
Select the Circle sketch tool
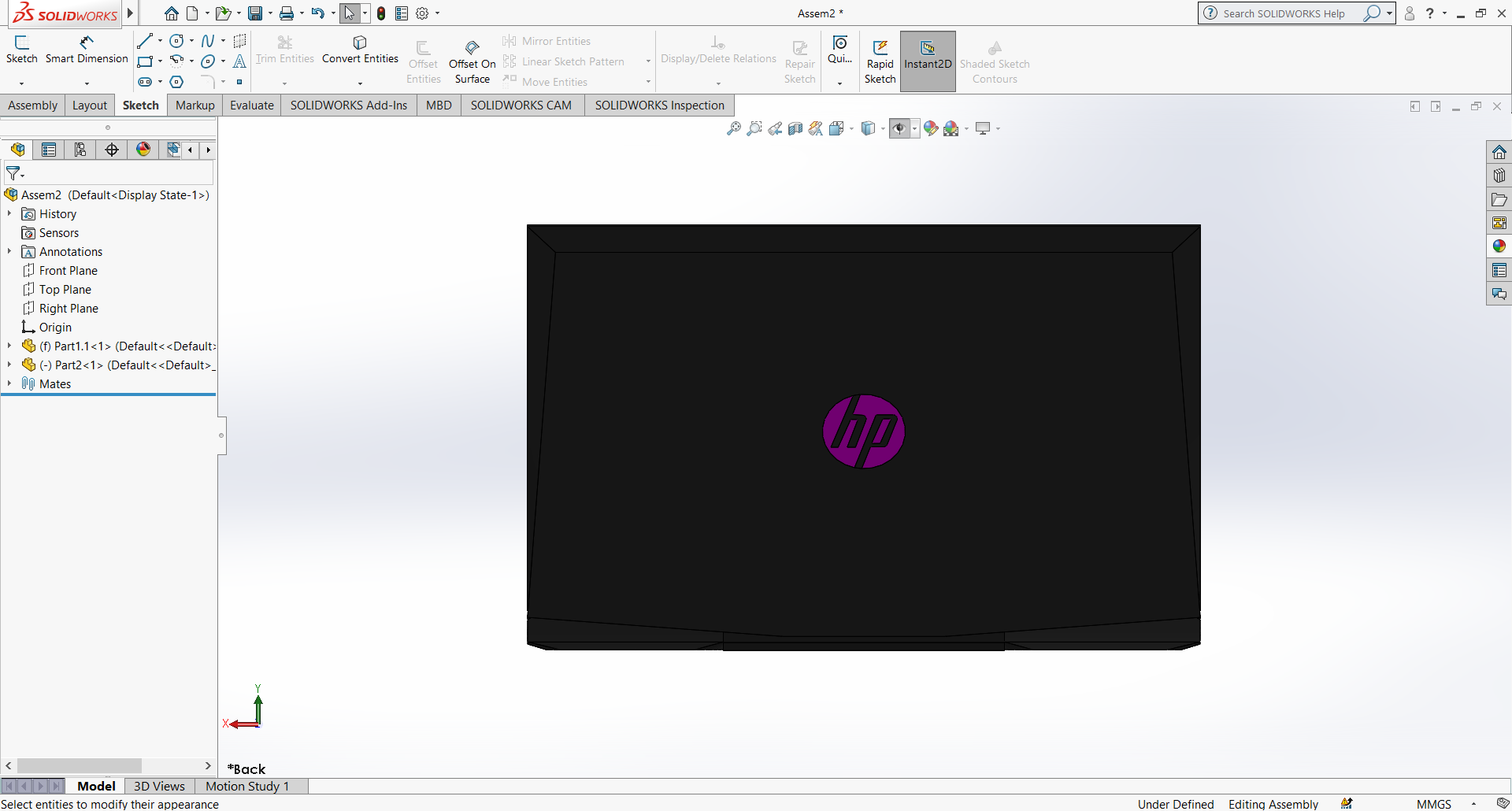coord(177,41)
